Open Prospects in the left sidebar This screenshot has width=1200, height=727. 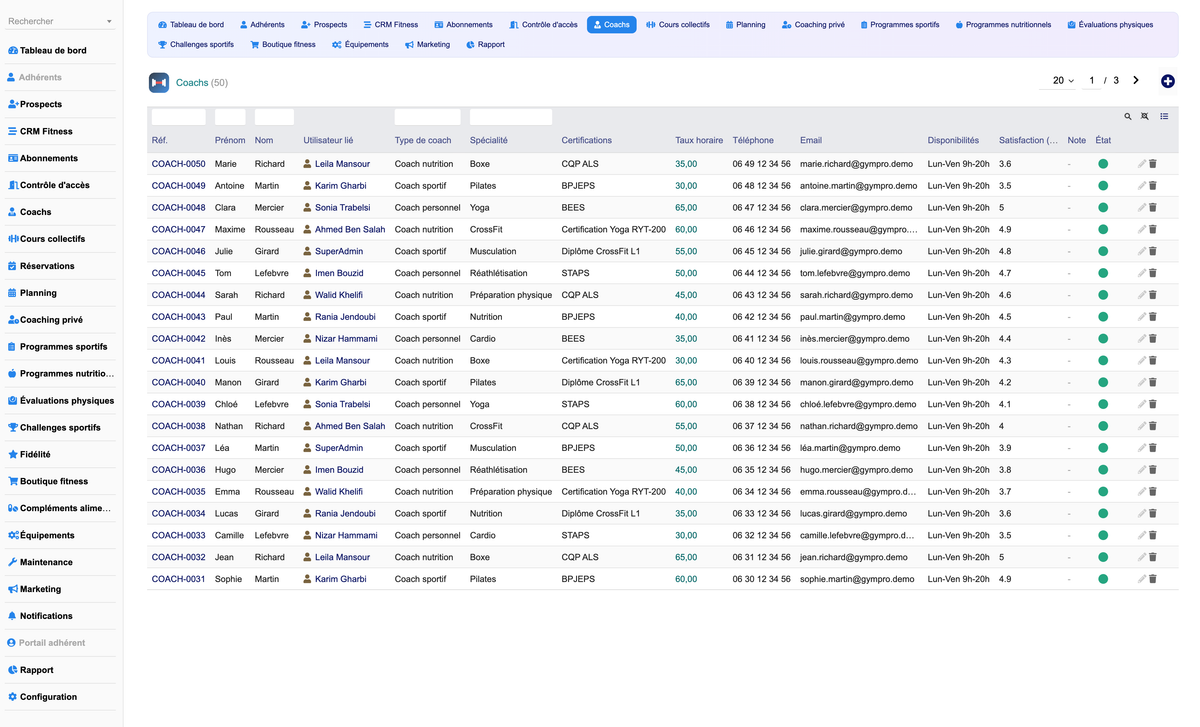41,104
